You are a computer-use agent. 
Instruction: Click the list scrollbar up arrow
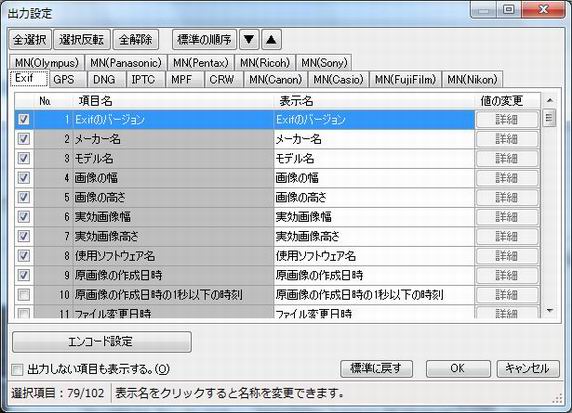pyautogui.click(x=550, y=100)
